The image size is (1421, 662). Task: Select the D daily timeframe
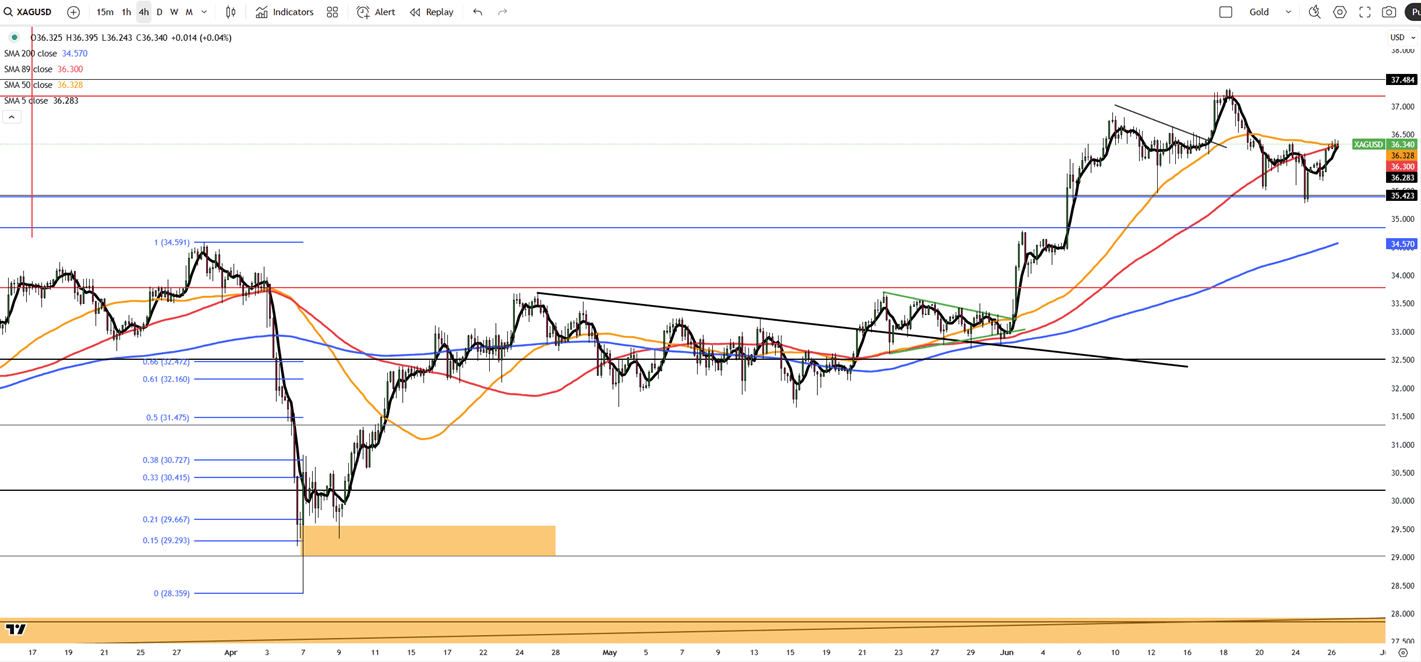pos(159,12)
